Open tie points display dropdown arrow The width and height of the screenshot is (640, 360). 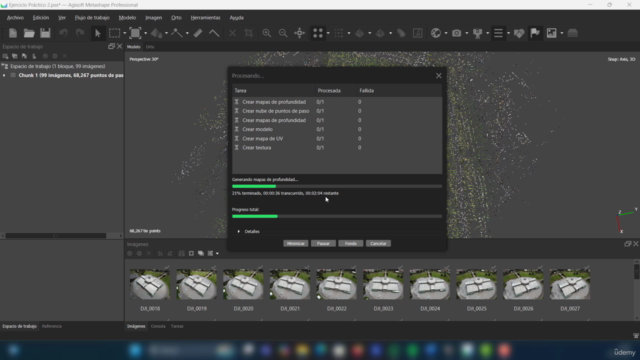tap(328, 33)
